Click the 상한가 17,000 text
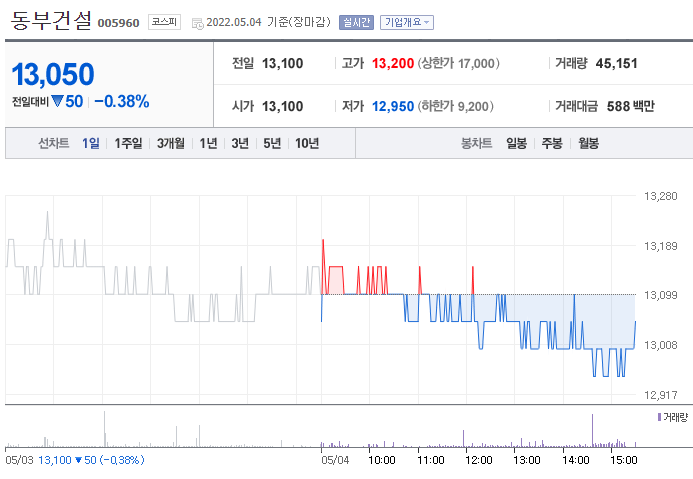The width and height of the screenshot is (693, 479). (458, 63)
